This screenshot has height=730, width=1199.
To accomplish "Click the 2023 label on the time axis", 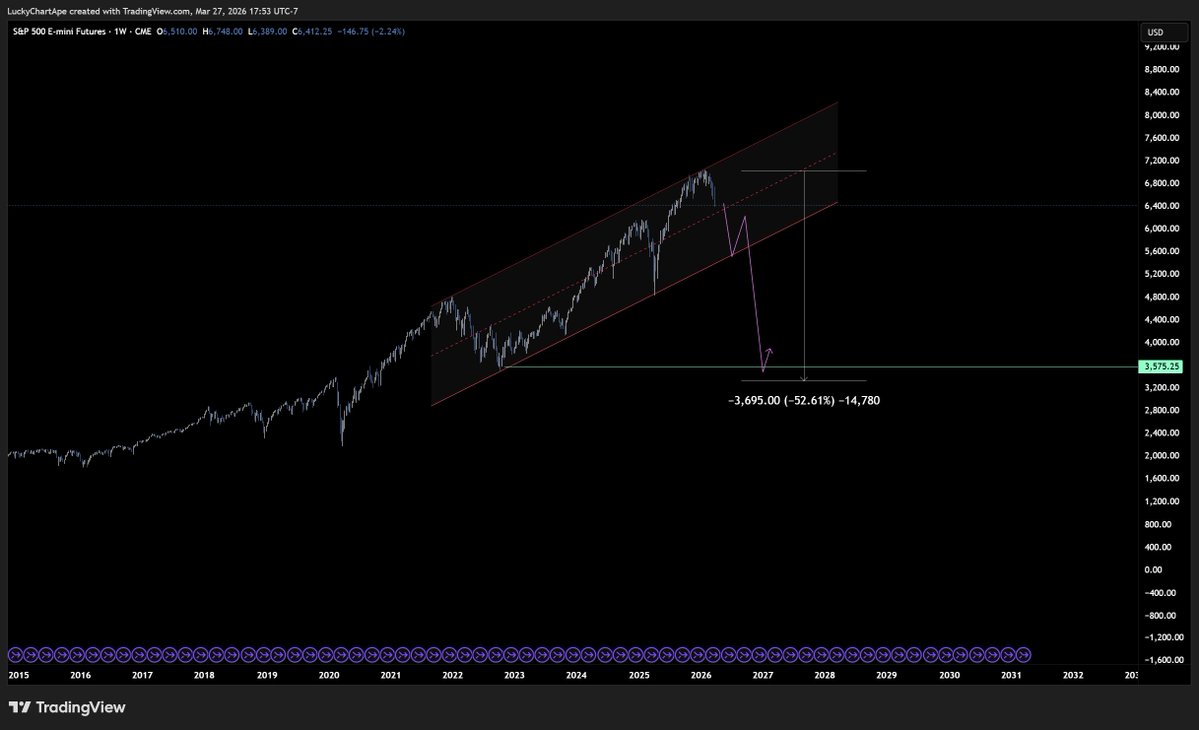I will 515,675.
